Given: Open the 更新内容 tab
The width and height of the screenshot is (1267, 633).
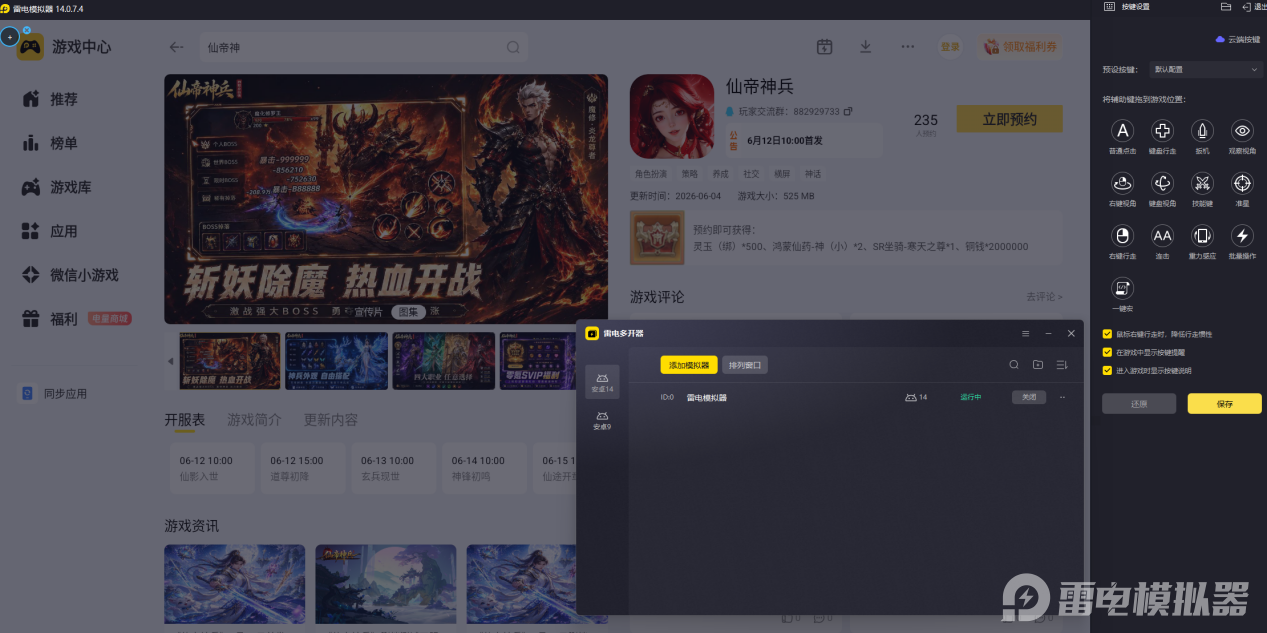Looking at the screenshot, I should tap(331, 420).
